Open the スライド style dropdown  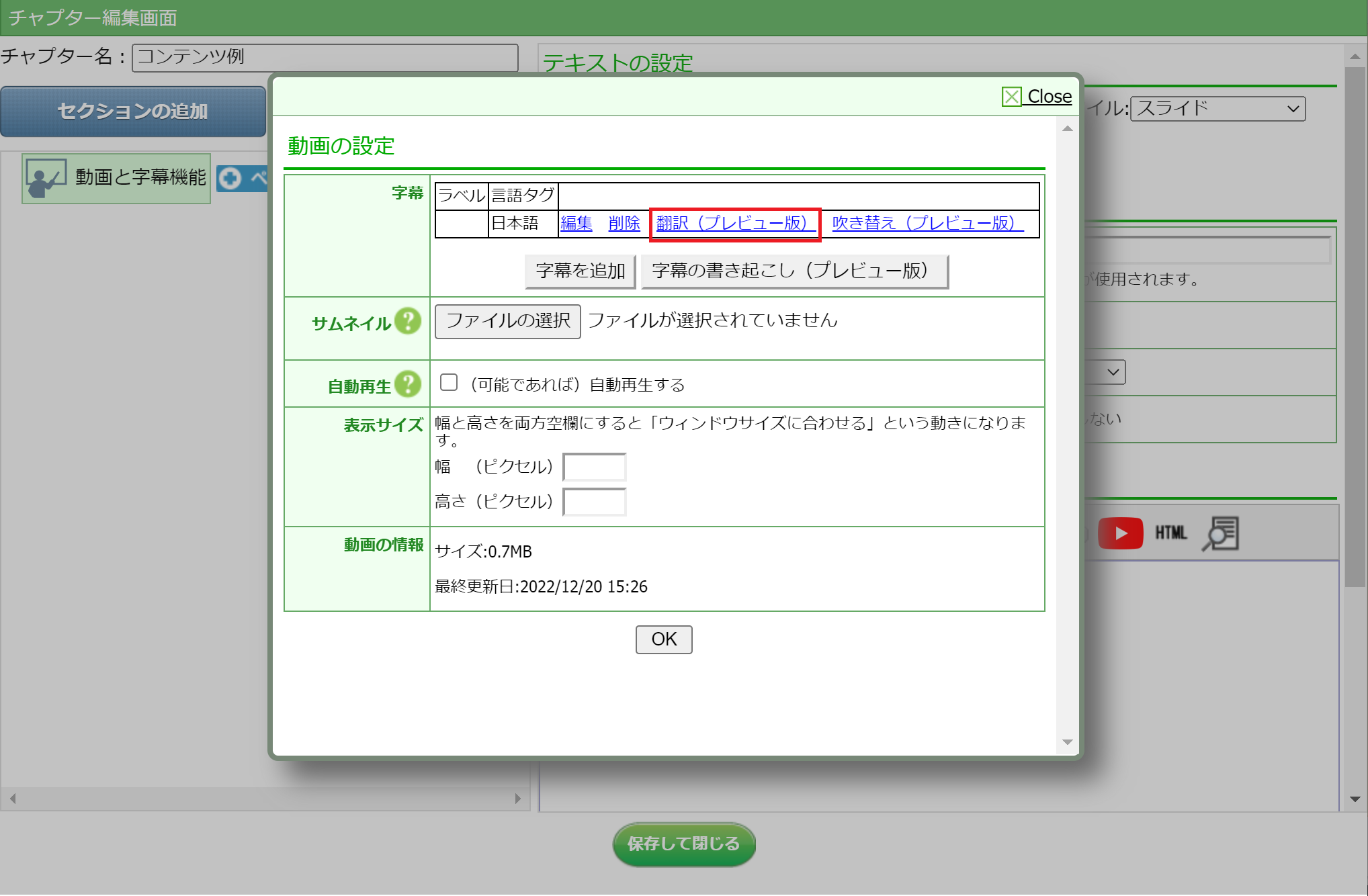click(x=1217, y=109)
